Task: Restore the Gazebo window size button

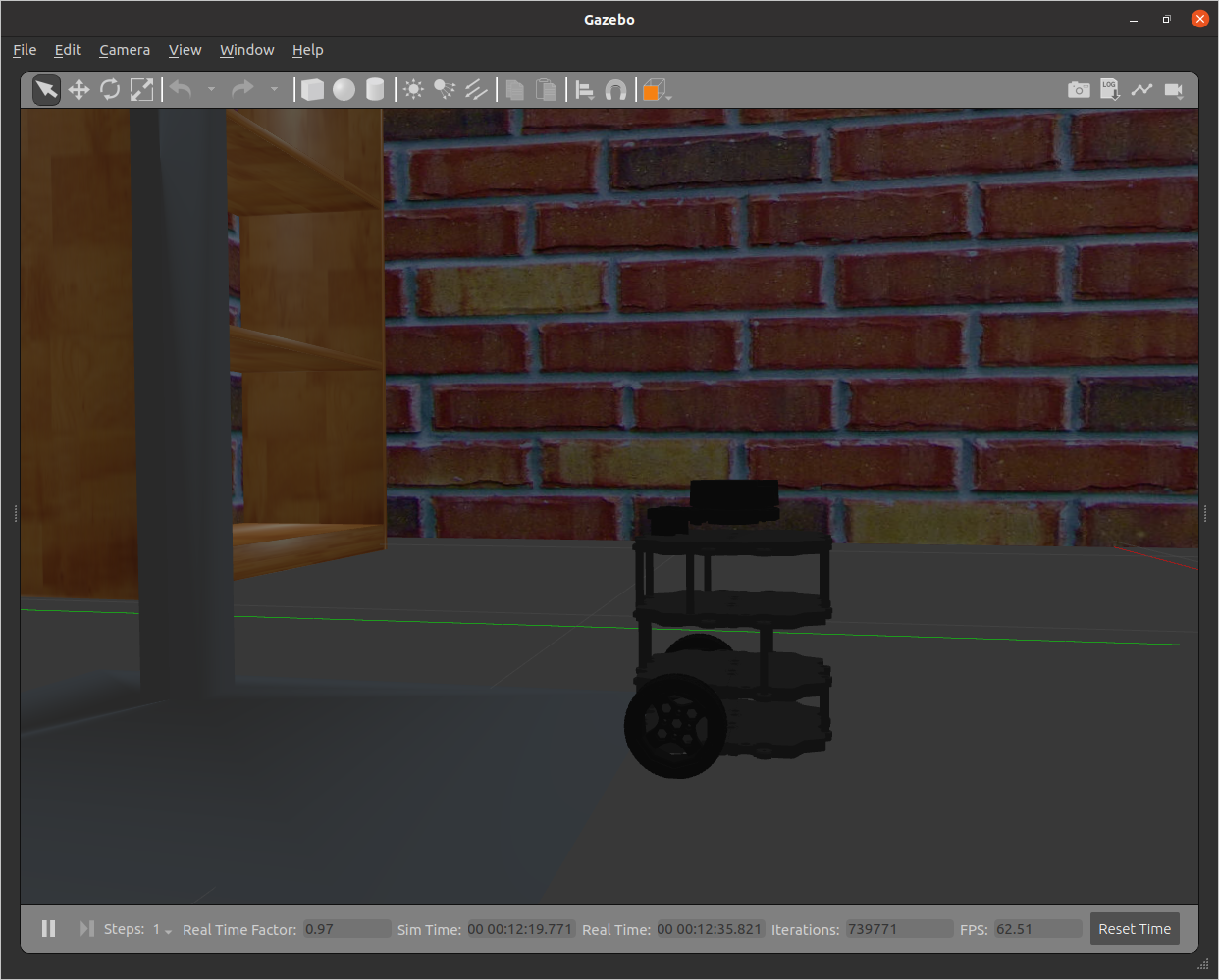Action: pos(1166,19)
